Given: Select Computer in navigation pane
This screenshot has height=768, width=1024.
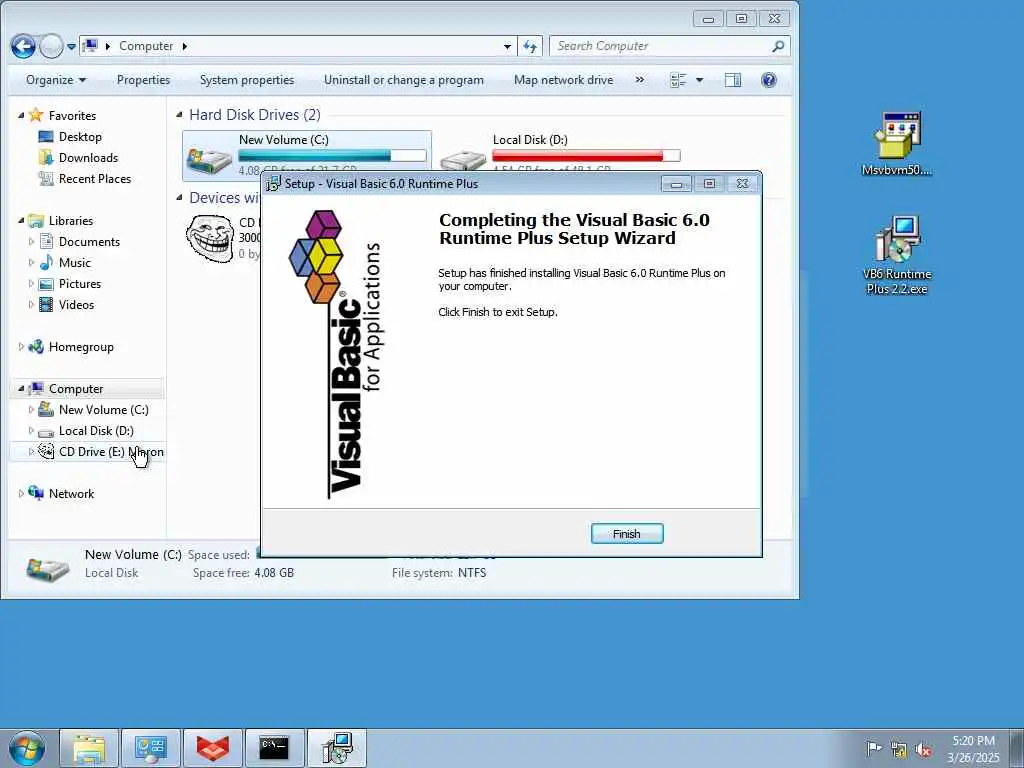Looking at the screenshot, I should [76, 389].
